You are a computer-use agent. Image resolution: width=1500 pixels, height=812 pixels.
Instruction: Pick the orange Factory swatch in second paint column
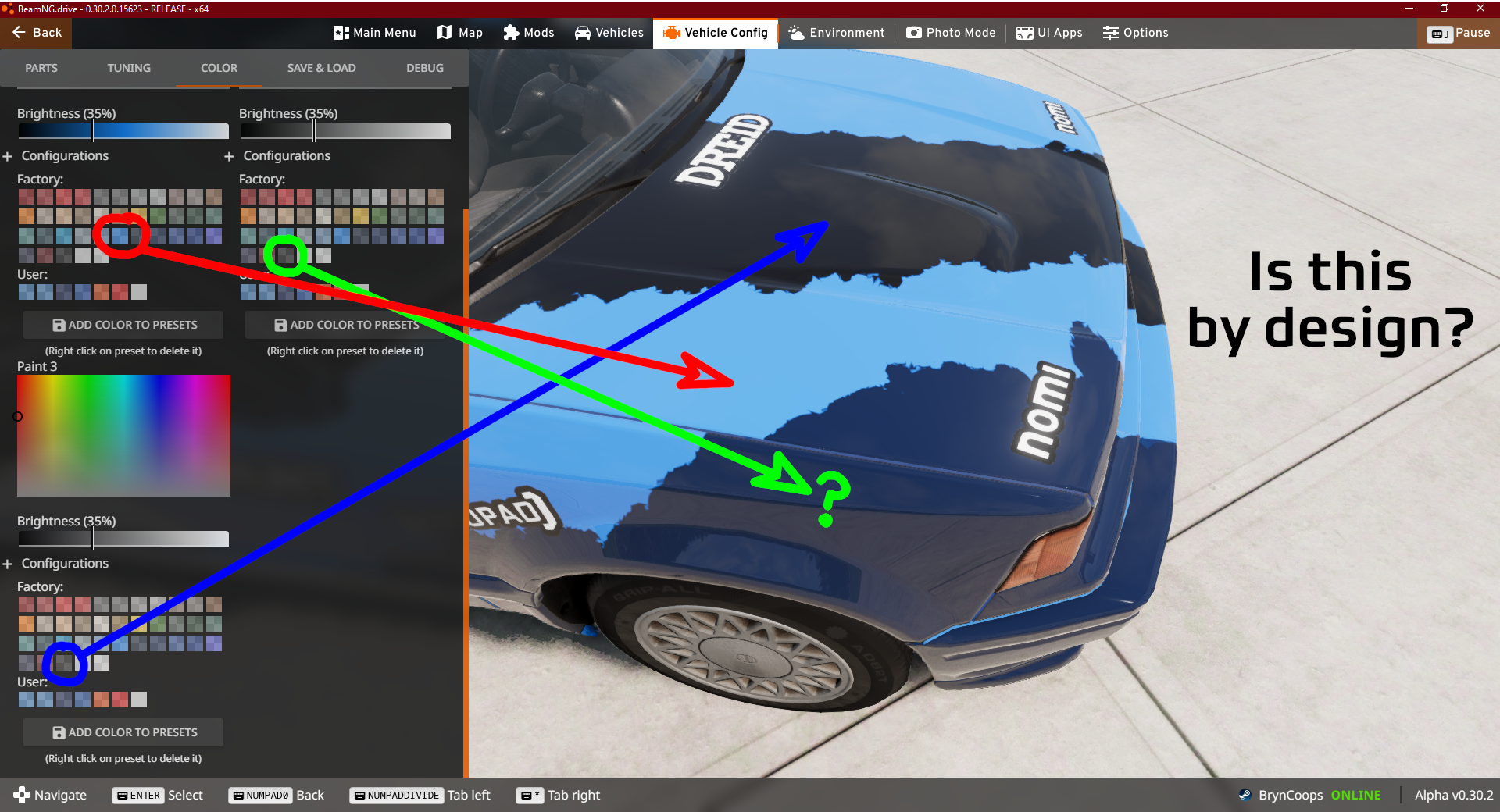pos(248,216)
